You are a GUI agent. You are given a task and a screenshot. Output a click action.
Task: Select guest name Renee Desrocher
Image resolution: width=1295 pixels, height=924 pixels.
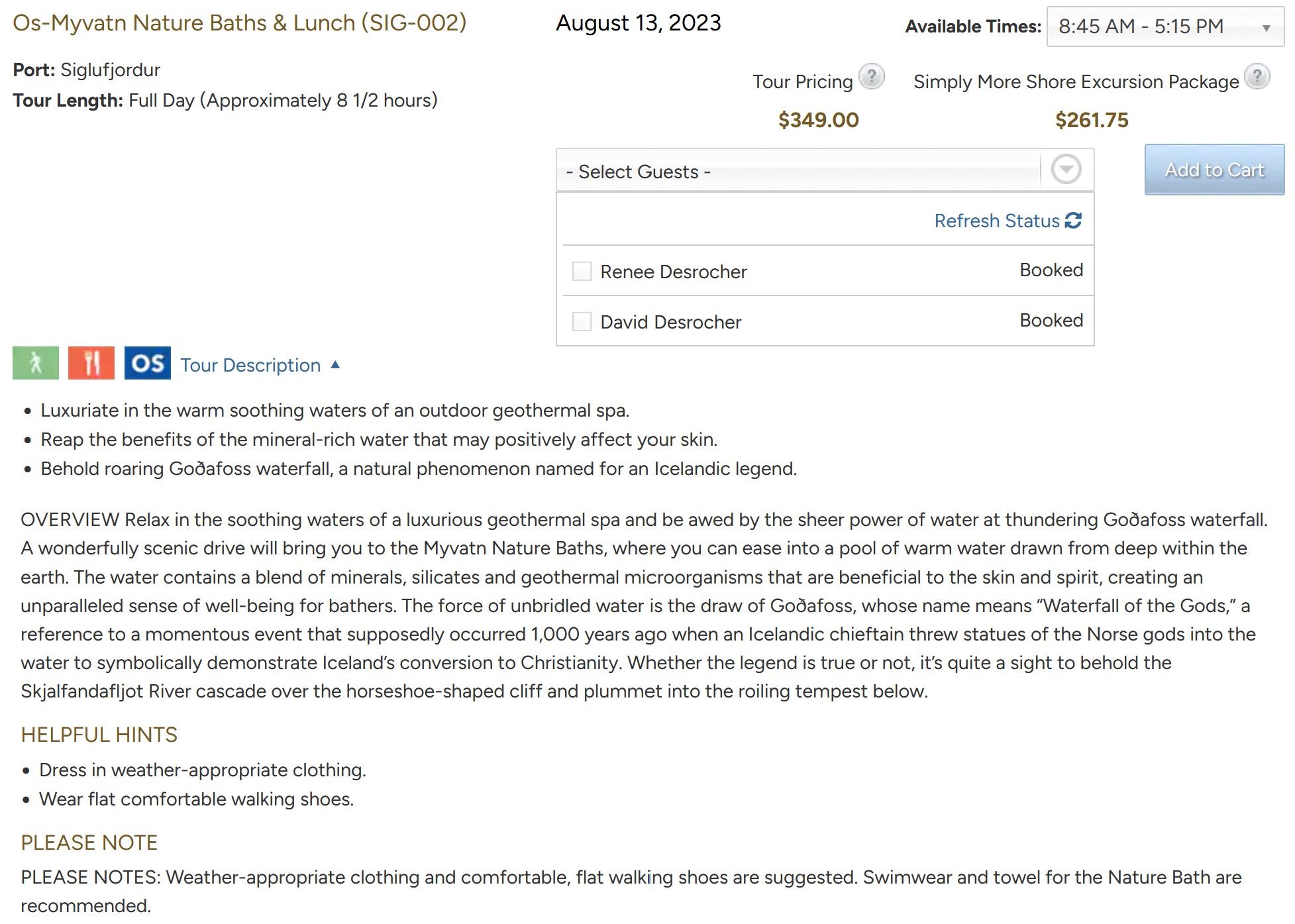(x=674, y=272)
